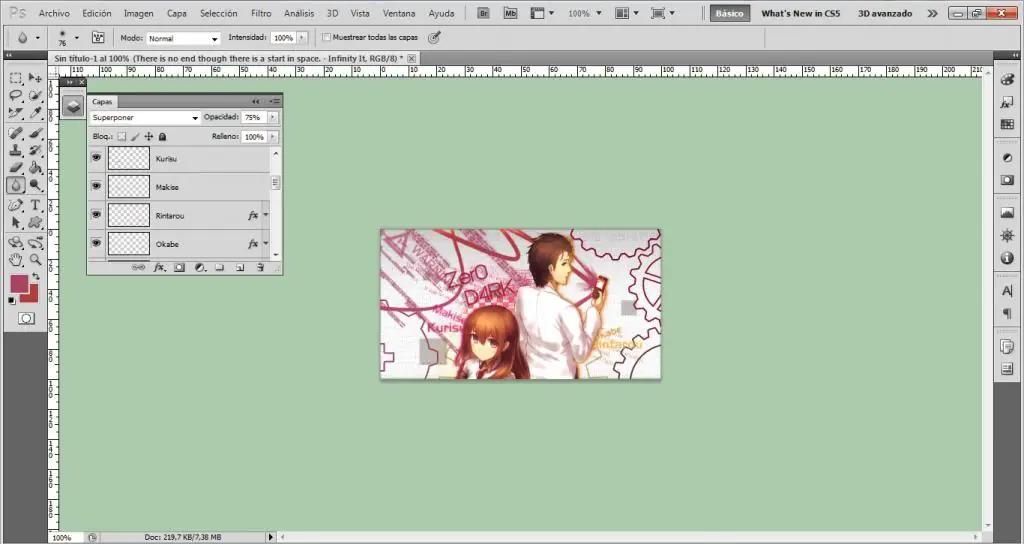Select the Path Selection tool
The width and height of the screenshot is (1024, 544).
[x=16, y=223]
